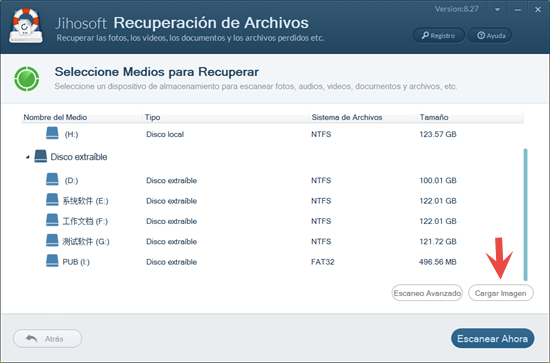Close the Jihosoft window
This screenshot has height=363, width=550.
(538, 10)
